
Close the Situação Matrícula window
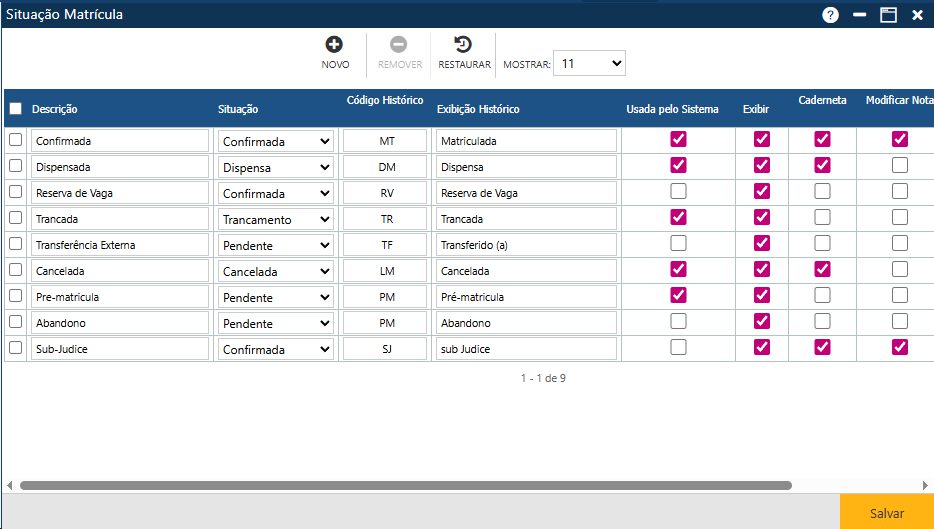(917, 15)
